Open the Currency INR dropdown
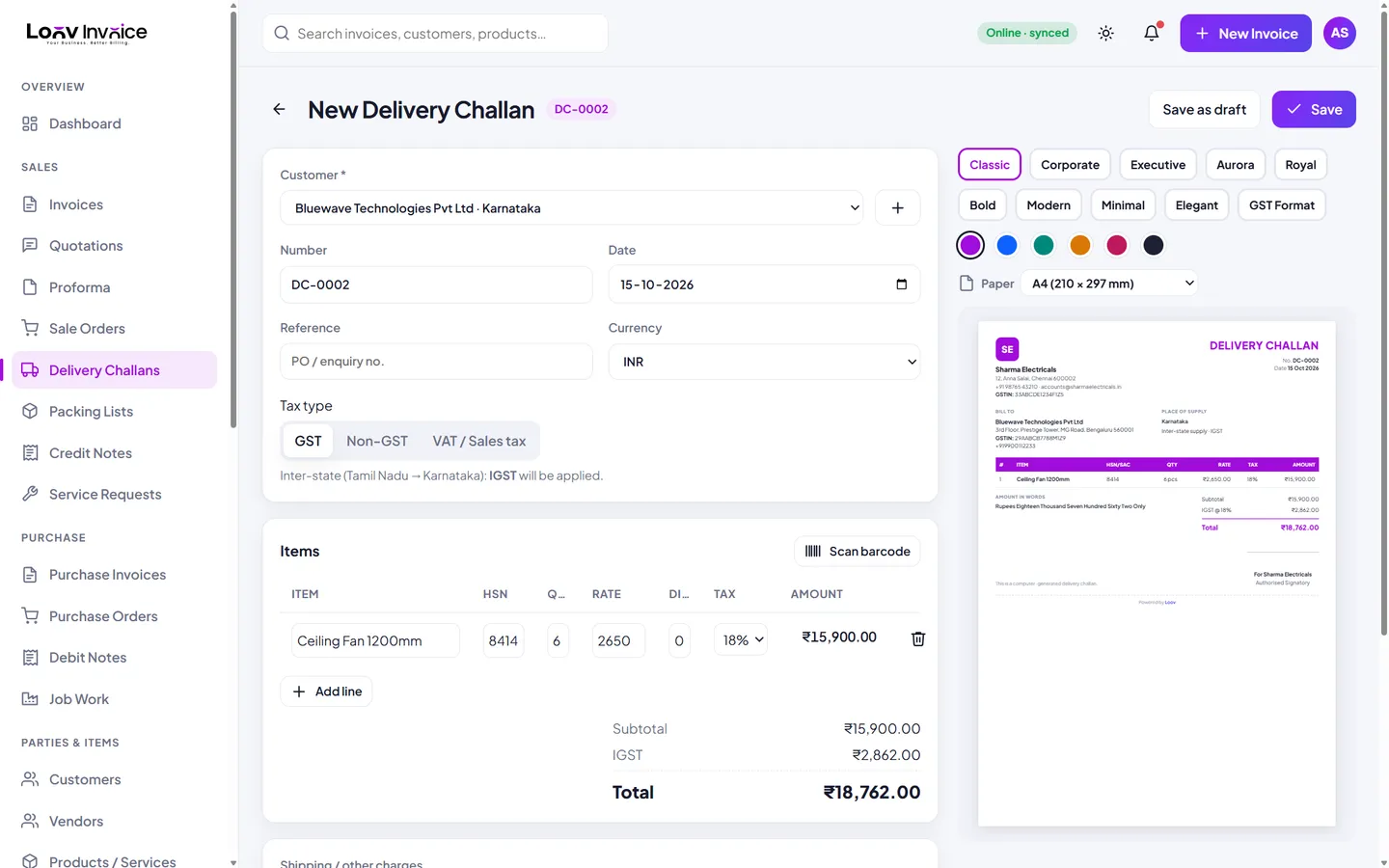The height and width of the screenshot is (868, 1389). point(764,362)
